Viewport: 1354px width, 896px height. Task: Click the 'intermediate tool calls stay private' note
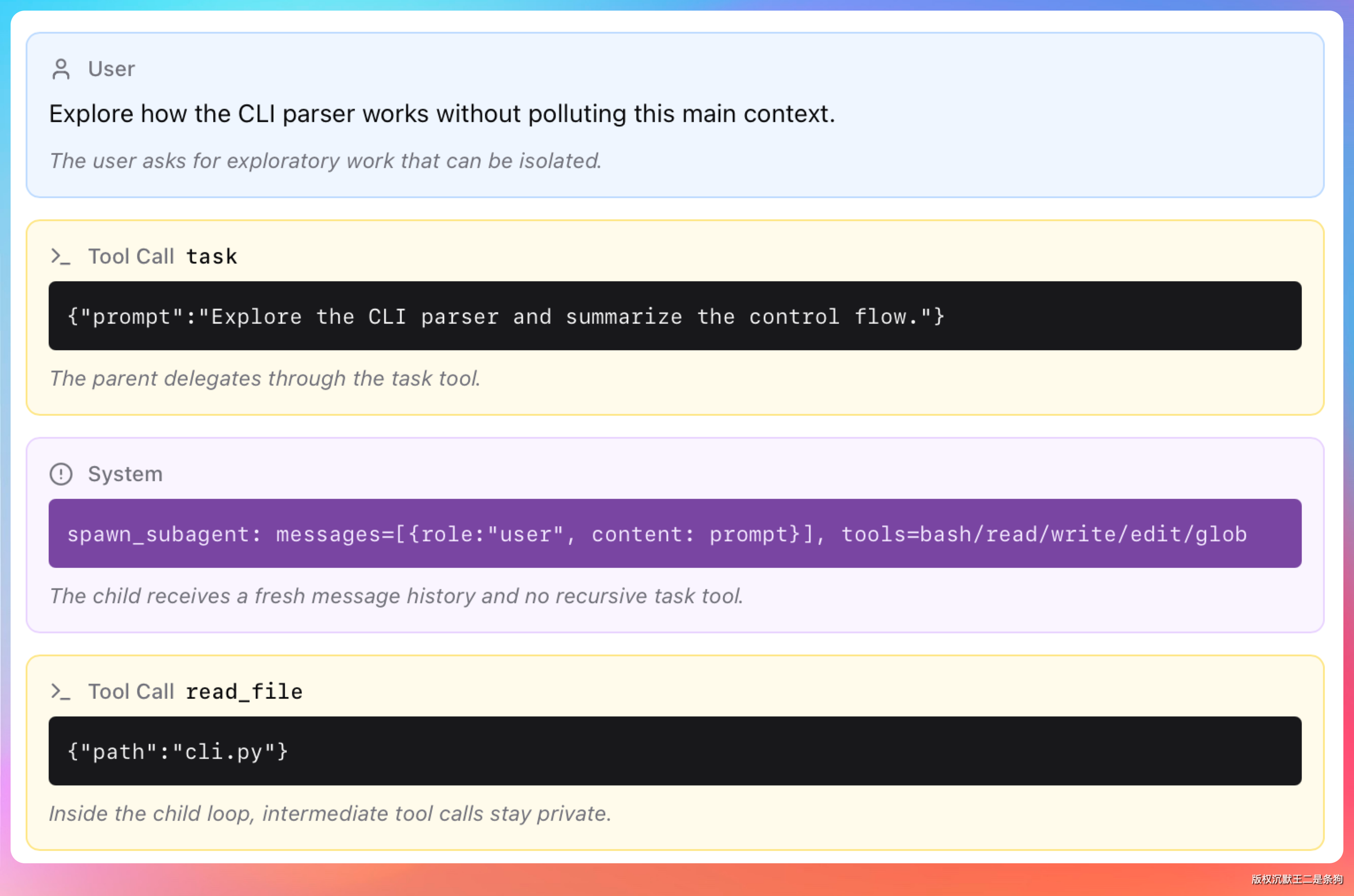[330, 813]
